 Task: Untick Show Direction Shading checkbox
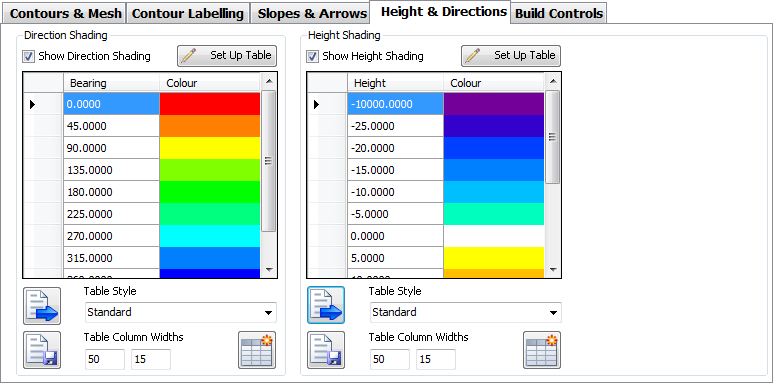29,56
